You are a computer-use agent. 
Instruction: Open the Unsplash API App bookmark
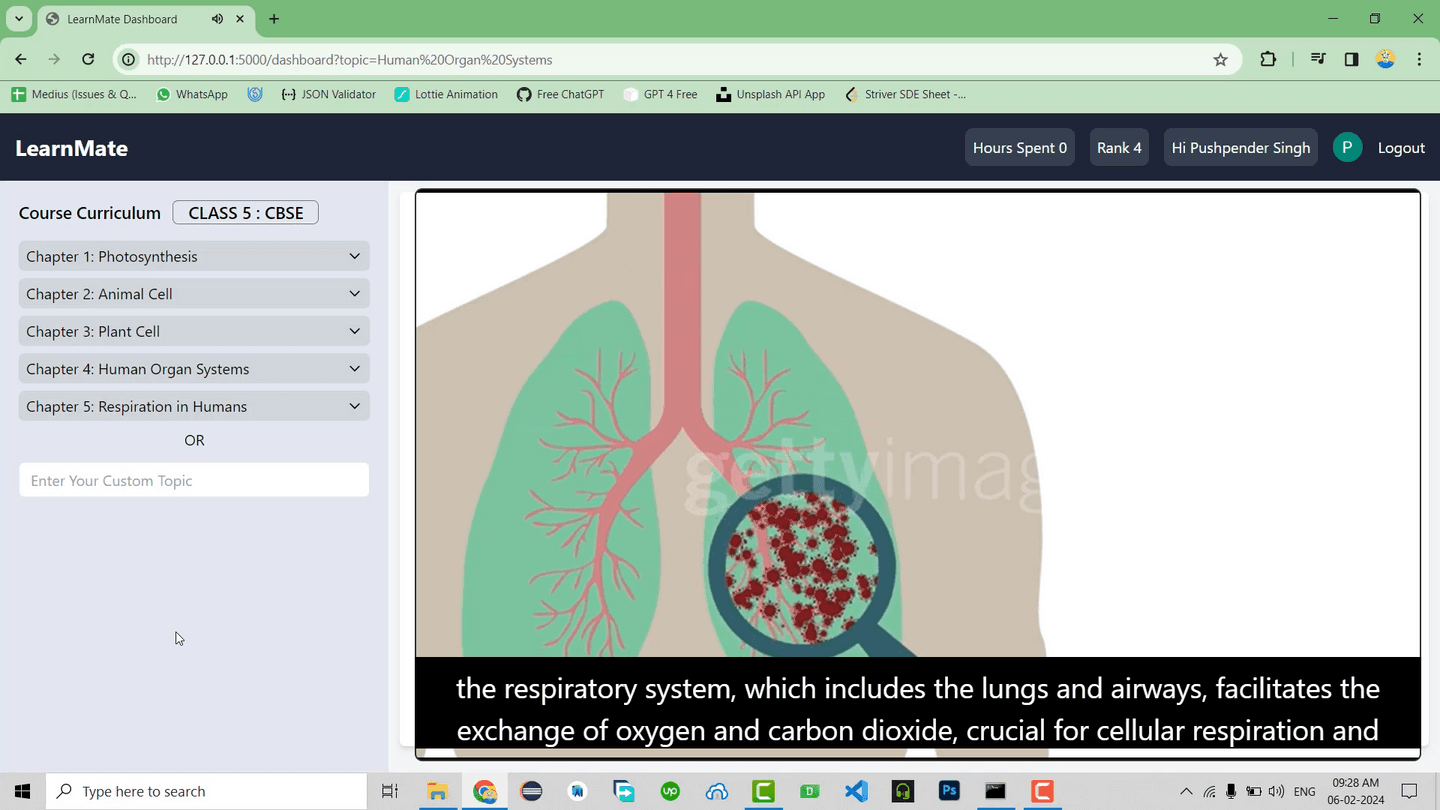[771, 94]
